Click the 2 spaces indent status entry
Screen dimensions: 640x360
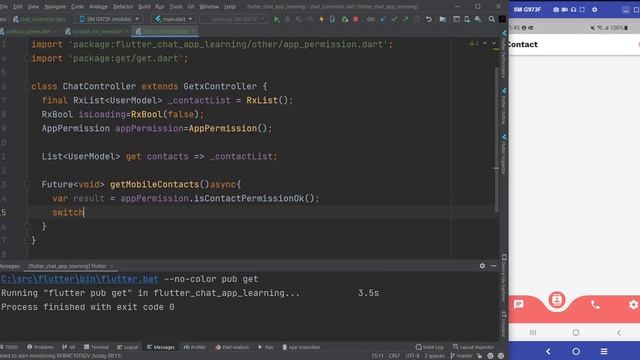pyautogui.click(x=434, y=356)
